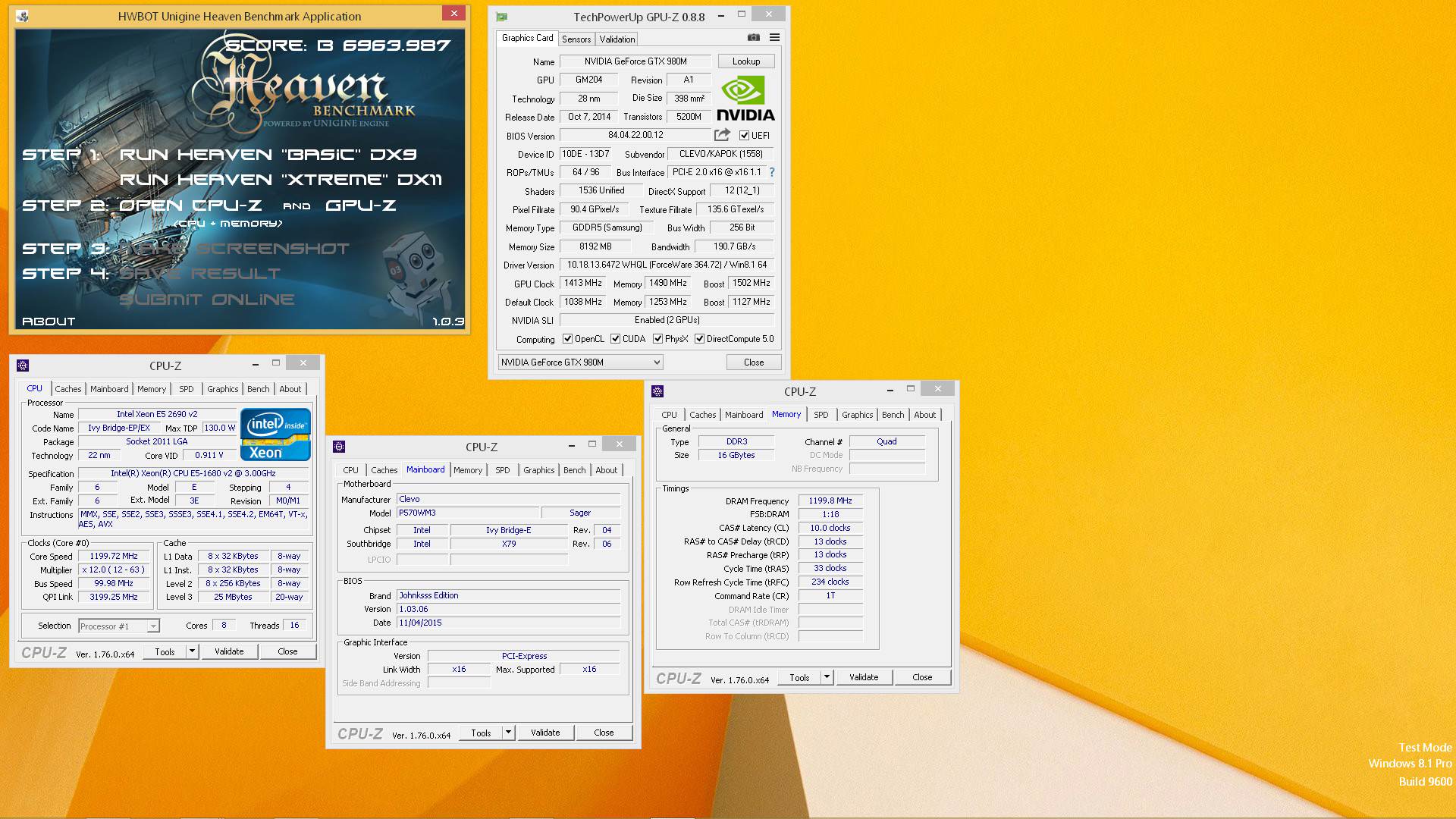Click the BIOS Brand Johnksss Edition field
This screenshot has height=819, width=1456.
click(x=508, y=595)
